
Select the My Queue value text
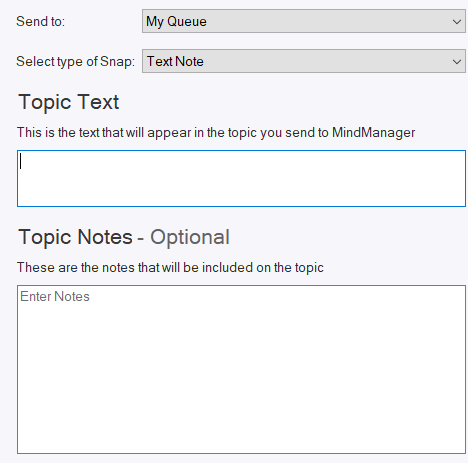click(x=176, y=22)
